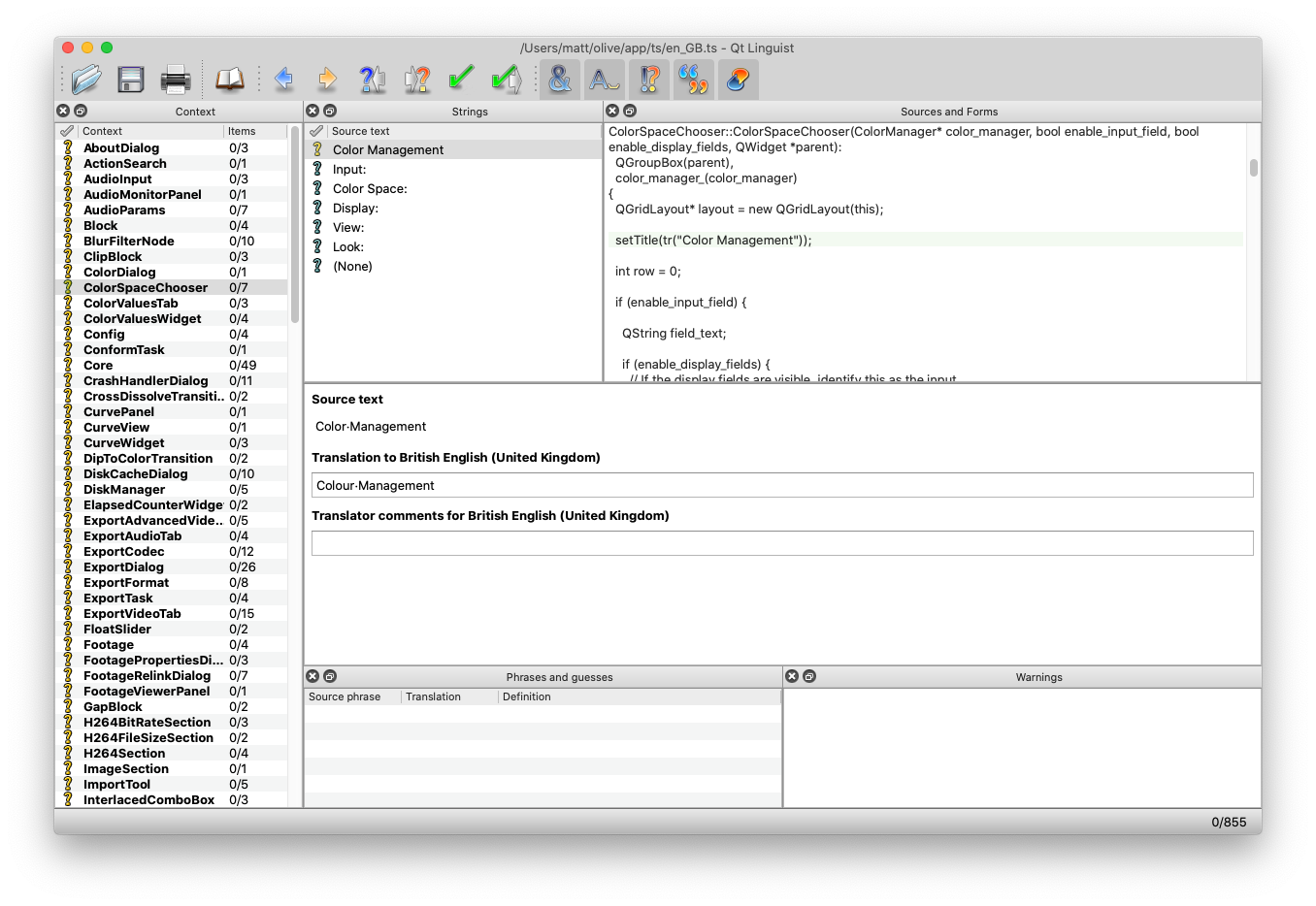This screenshot has width=1316, height=906.
Task: Toggle status icon of '(None)' string
Action: click(317, 266)
